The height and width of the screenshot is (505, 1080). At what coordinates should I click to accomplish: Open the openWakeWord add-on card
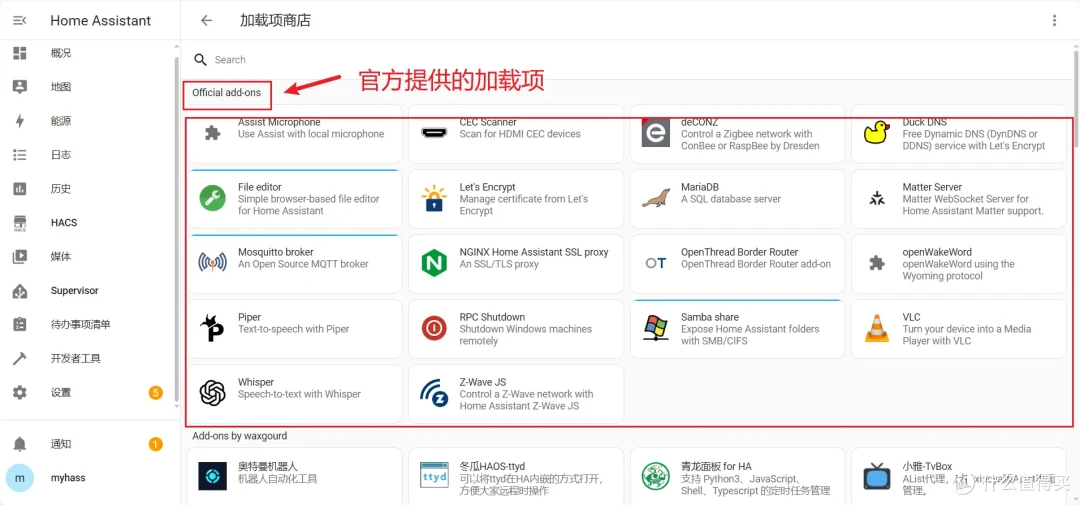point(959,263)
